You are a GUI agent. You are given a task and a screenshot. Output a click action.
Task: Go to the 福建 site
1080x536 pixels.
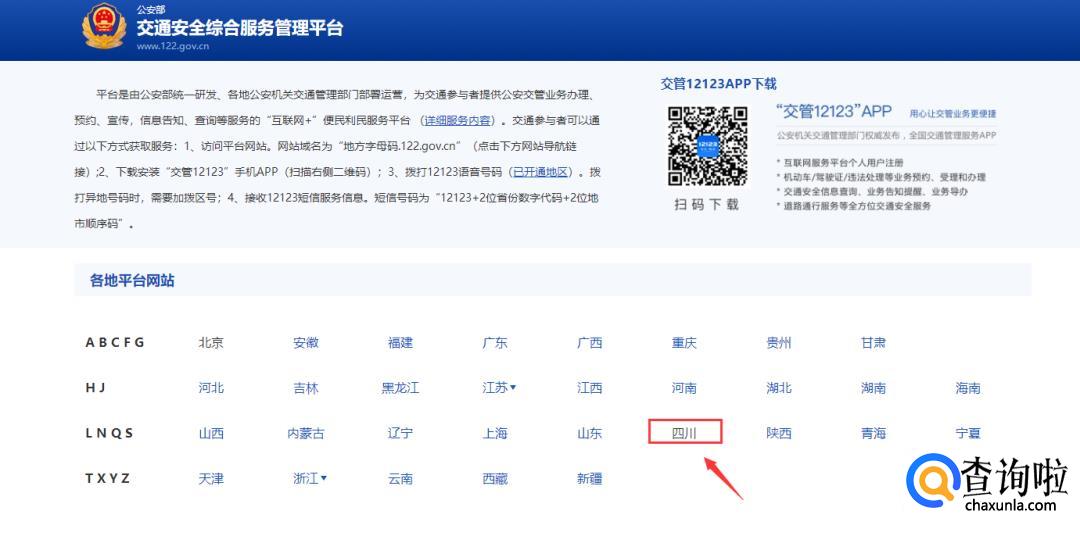pyautogui.click(x=400, y=342)
